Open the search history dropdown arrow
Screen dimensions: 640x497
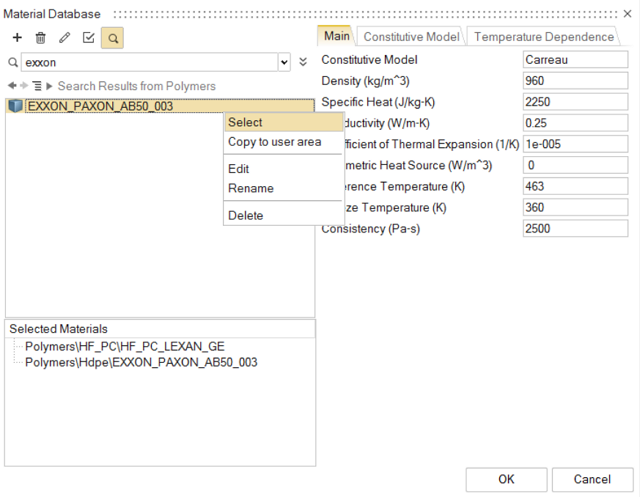[283, 62]
